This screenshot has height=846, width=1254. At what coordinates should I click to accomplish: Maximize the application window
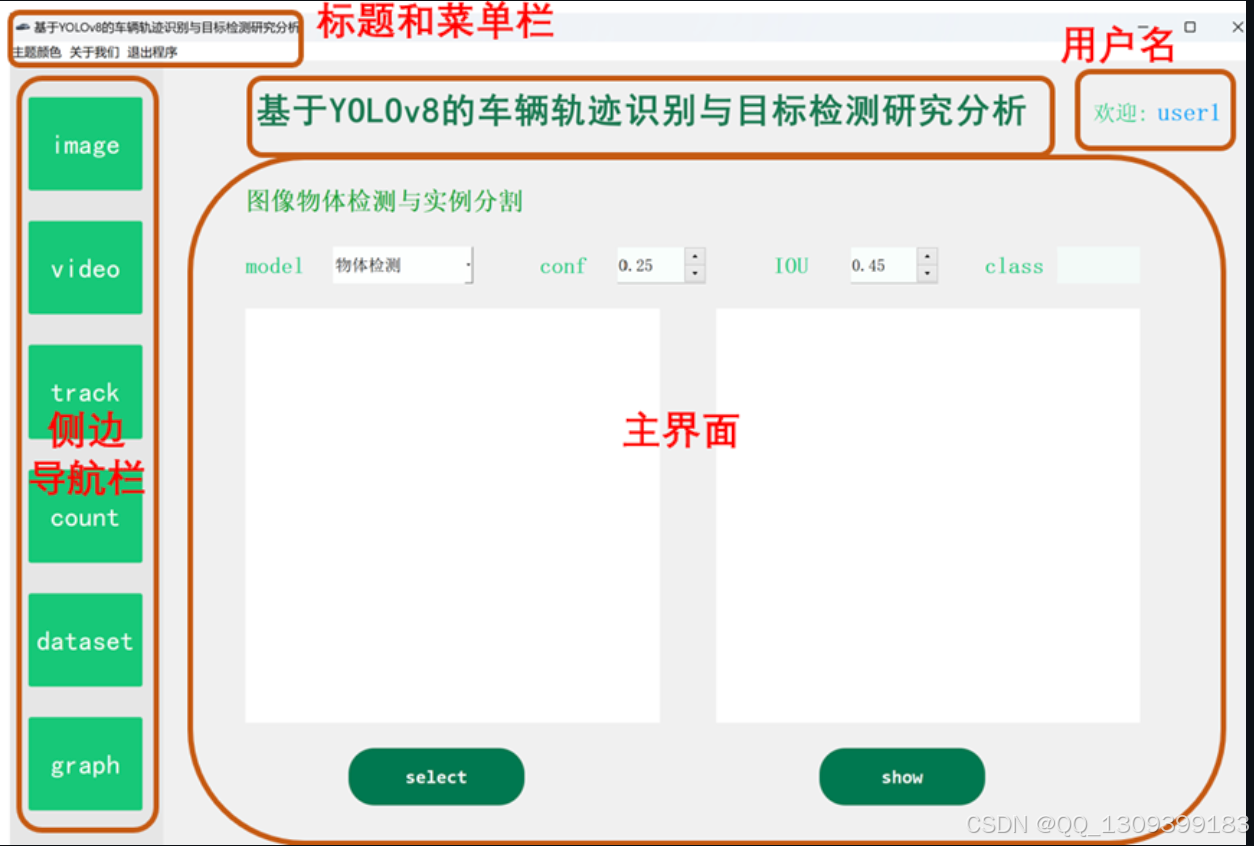(1190, 27)
